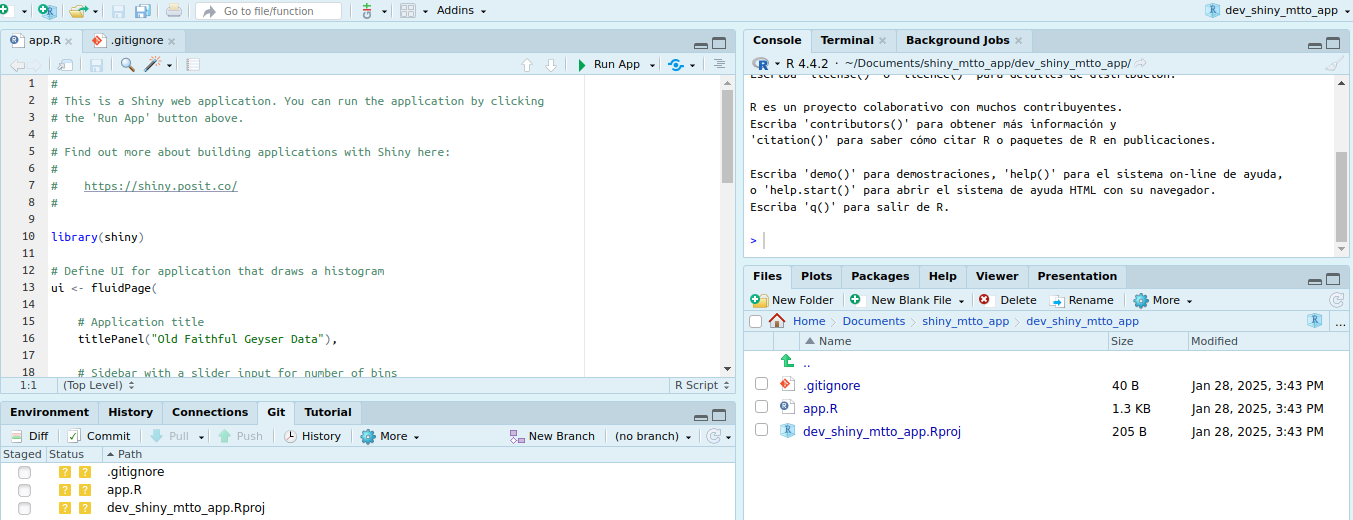The image size is (1353, 520).
Task: Switch to the .gitignore editor tab
Action: click(134, 41)
